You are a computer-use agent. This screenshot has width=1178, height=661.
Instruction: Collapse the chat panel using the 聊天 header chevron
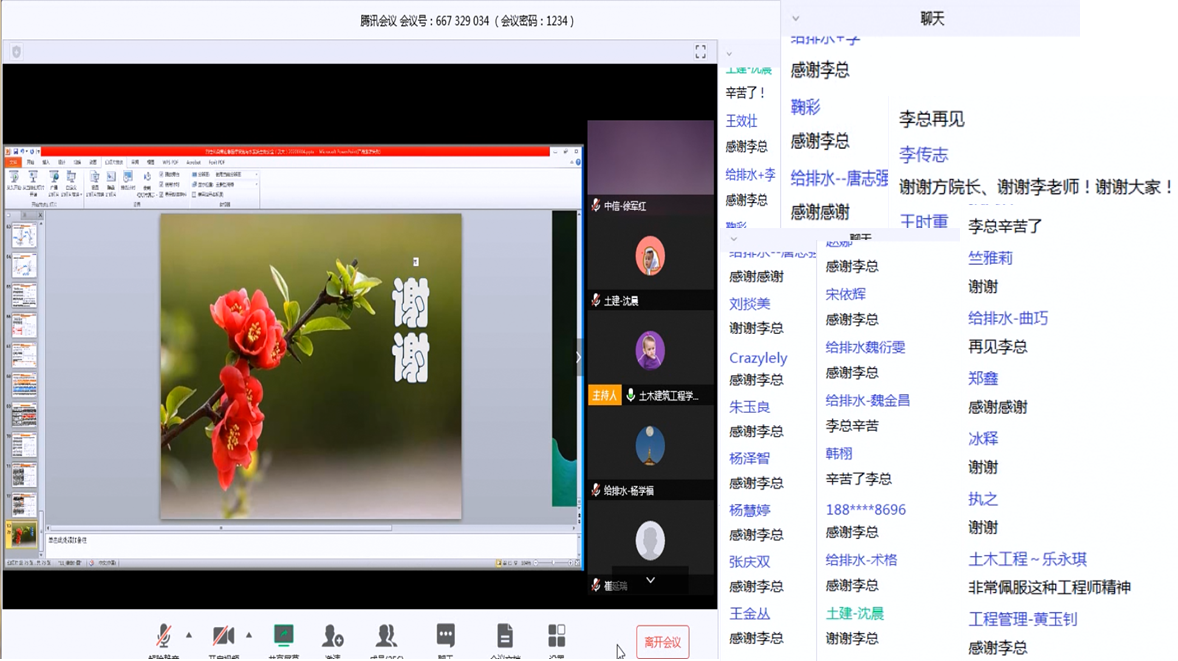click(x=796, y=19)
